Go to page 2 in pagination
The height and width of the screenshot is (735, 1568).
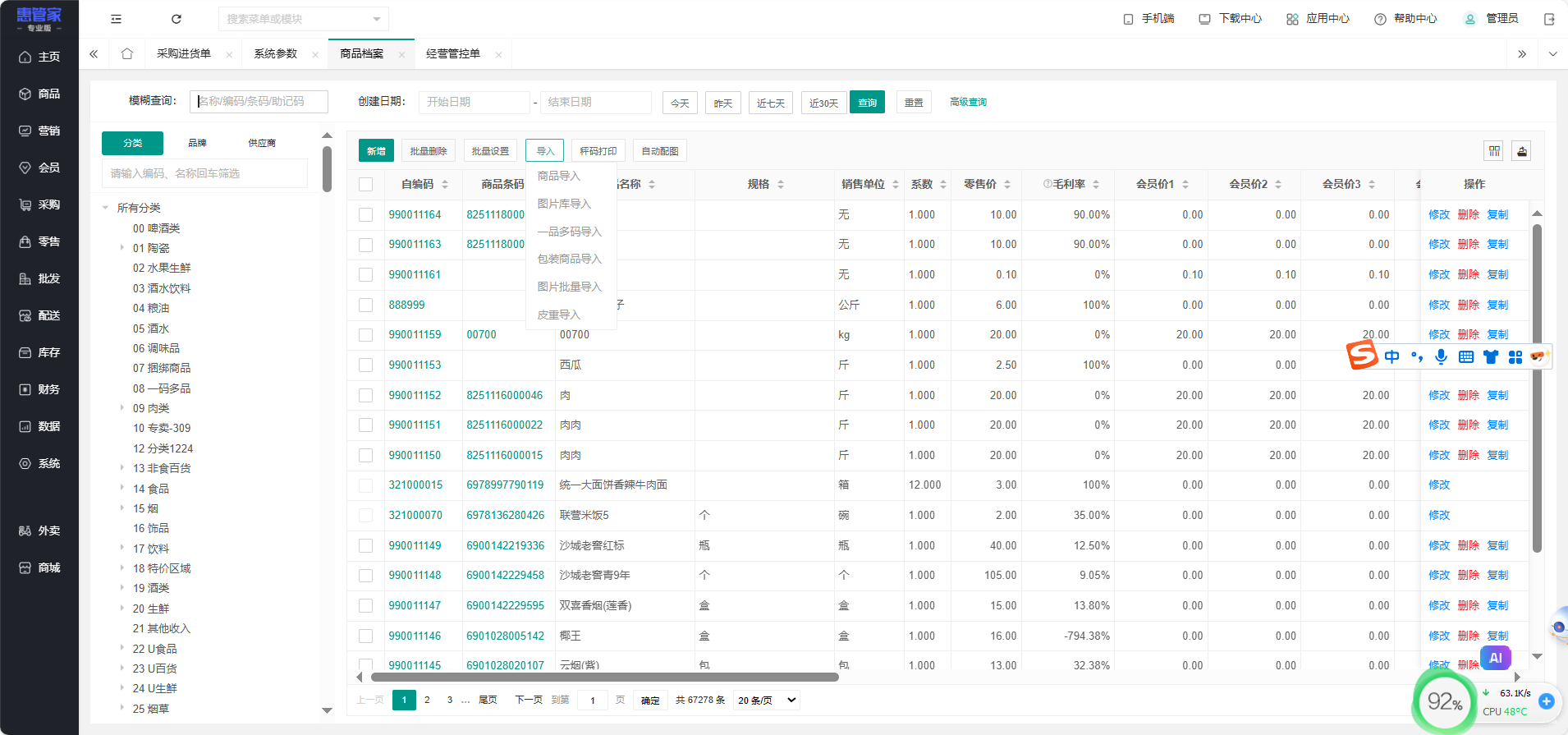(x=427, y=701)
